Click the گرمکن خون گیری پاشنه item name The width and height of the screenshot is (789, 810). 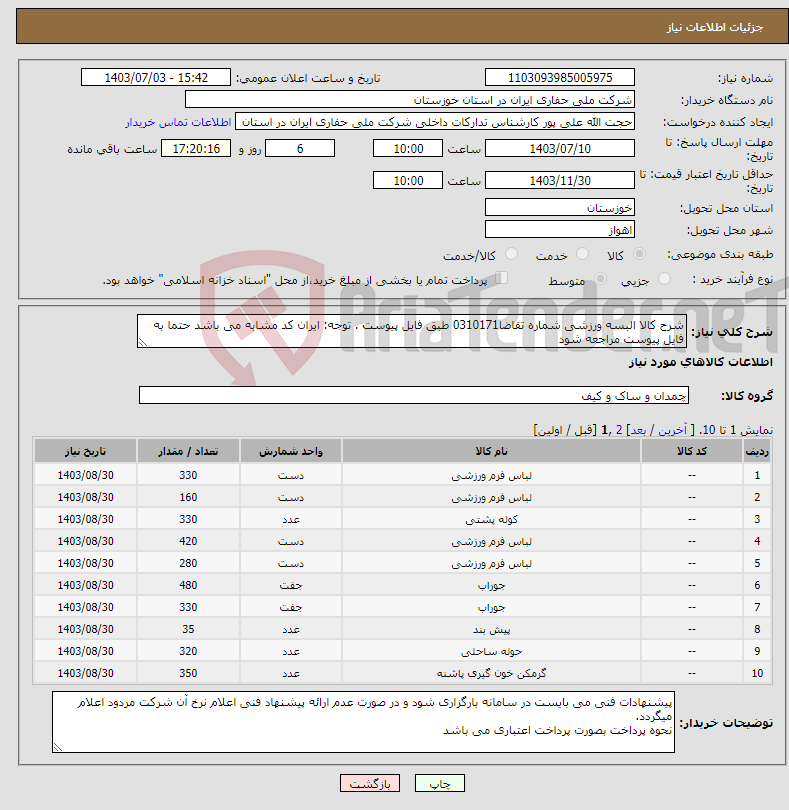pyautogui.click(x=491, y=673)
